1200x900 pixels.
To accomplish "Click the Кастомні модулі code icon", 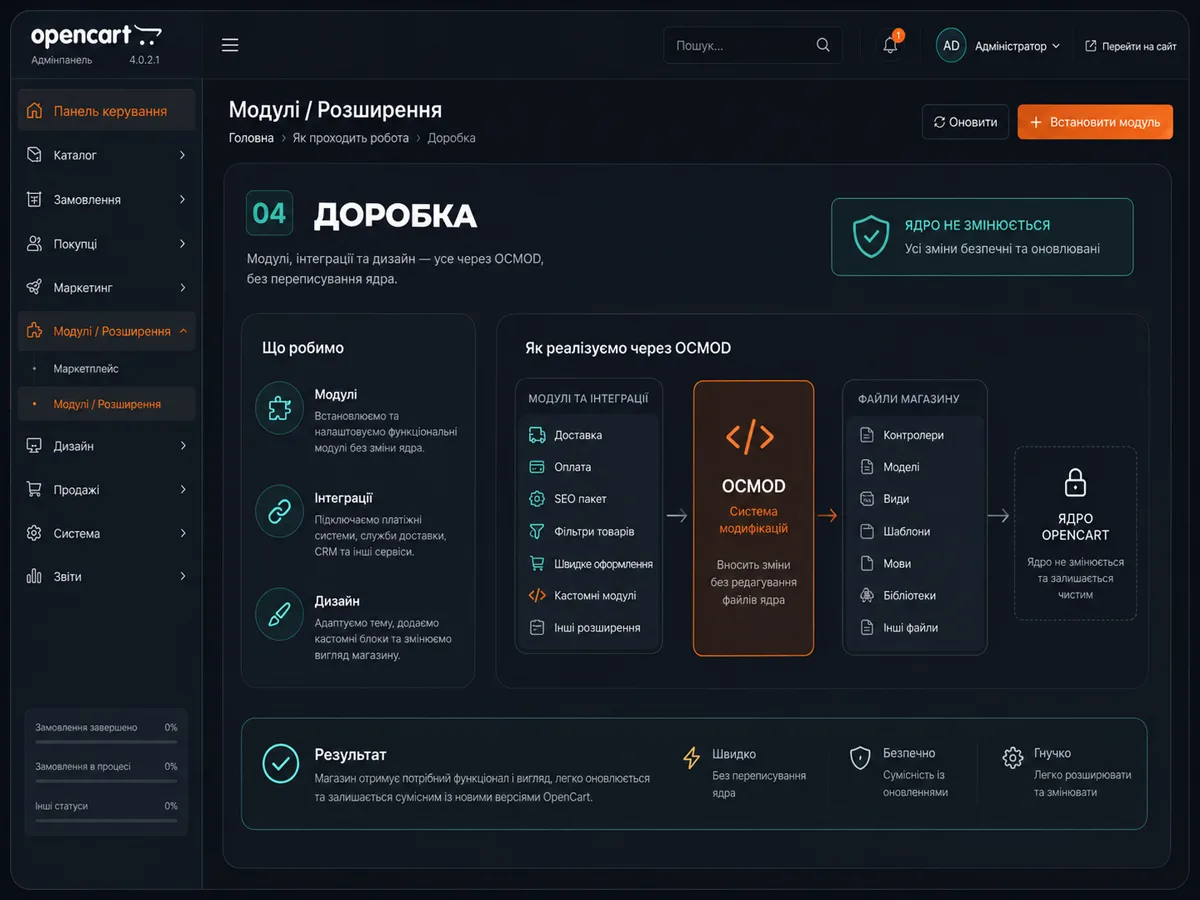I will pyautogui.click(x=537, y=595).
